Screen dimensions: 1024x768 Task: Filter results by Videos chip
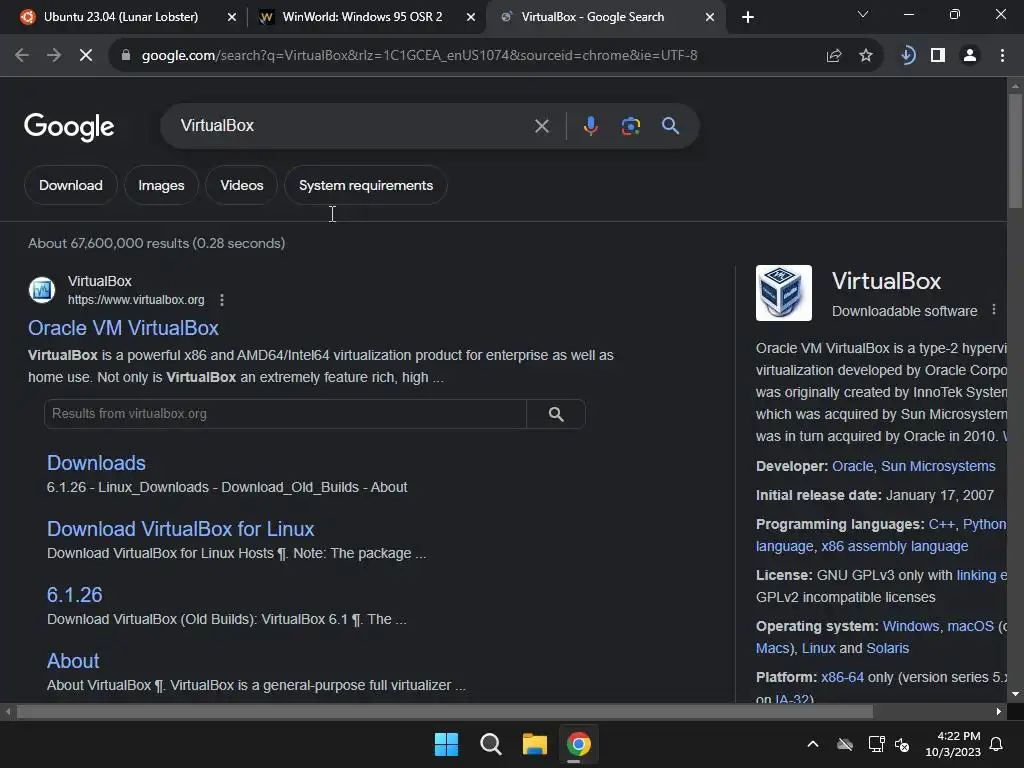(242, 185)
